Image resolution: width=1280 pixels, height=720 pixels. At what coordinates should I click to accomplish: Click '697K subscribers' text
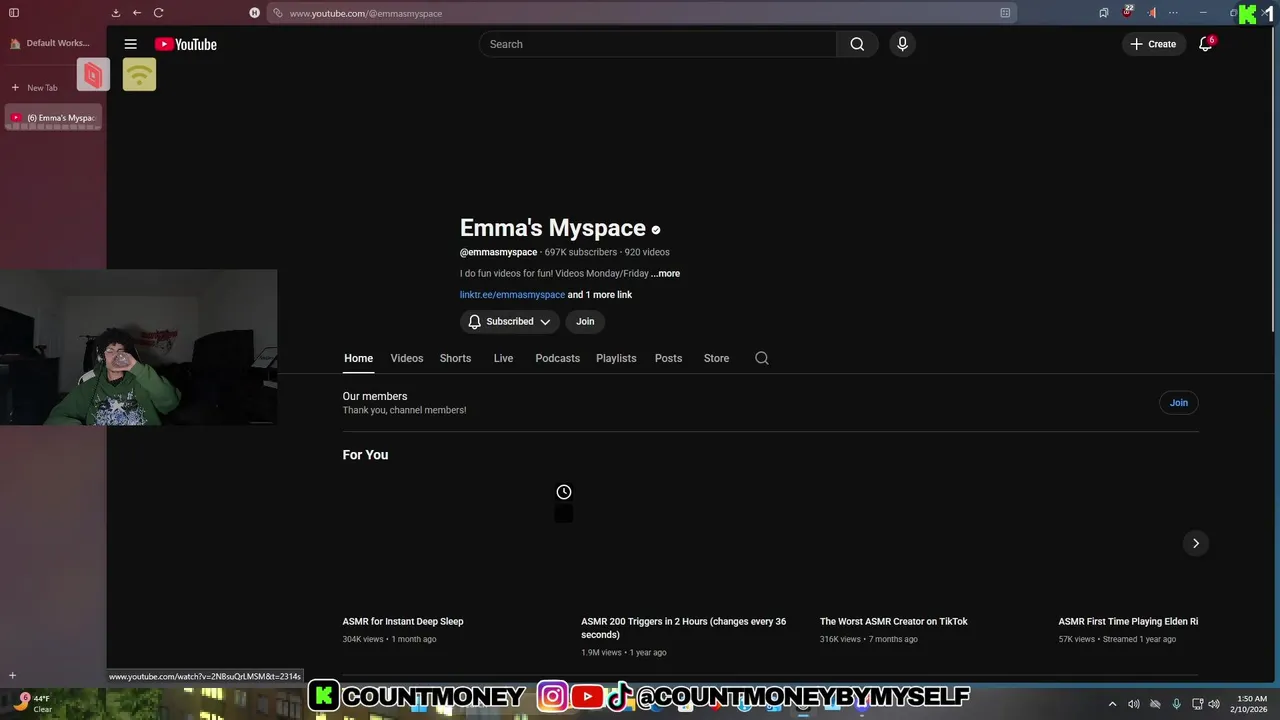point(580,252)
